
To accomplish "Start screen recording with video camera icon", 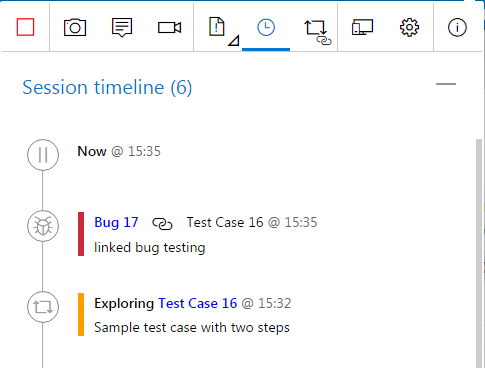I will click(169, 27).
